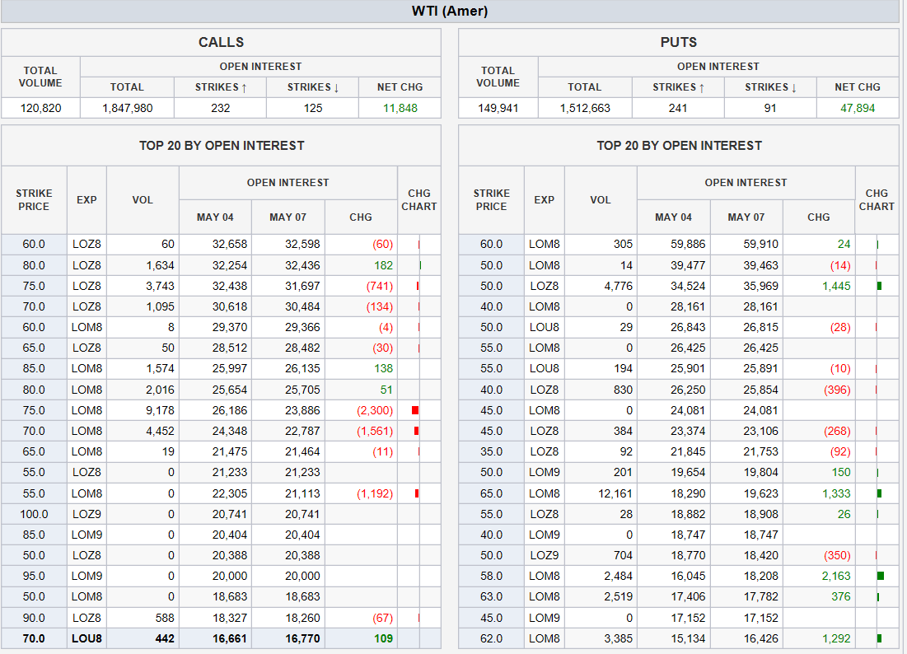Click red change bar for 75.0 LOM8 call
This screenshot has height=654, width=907.
click(415, 410)
